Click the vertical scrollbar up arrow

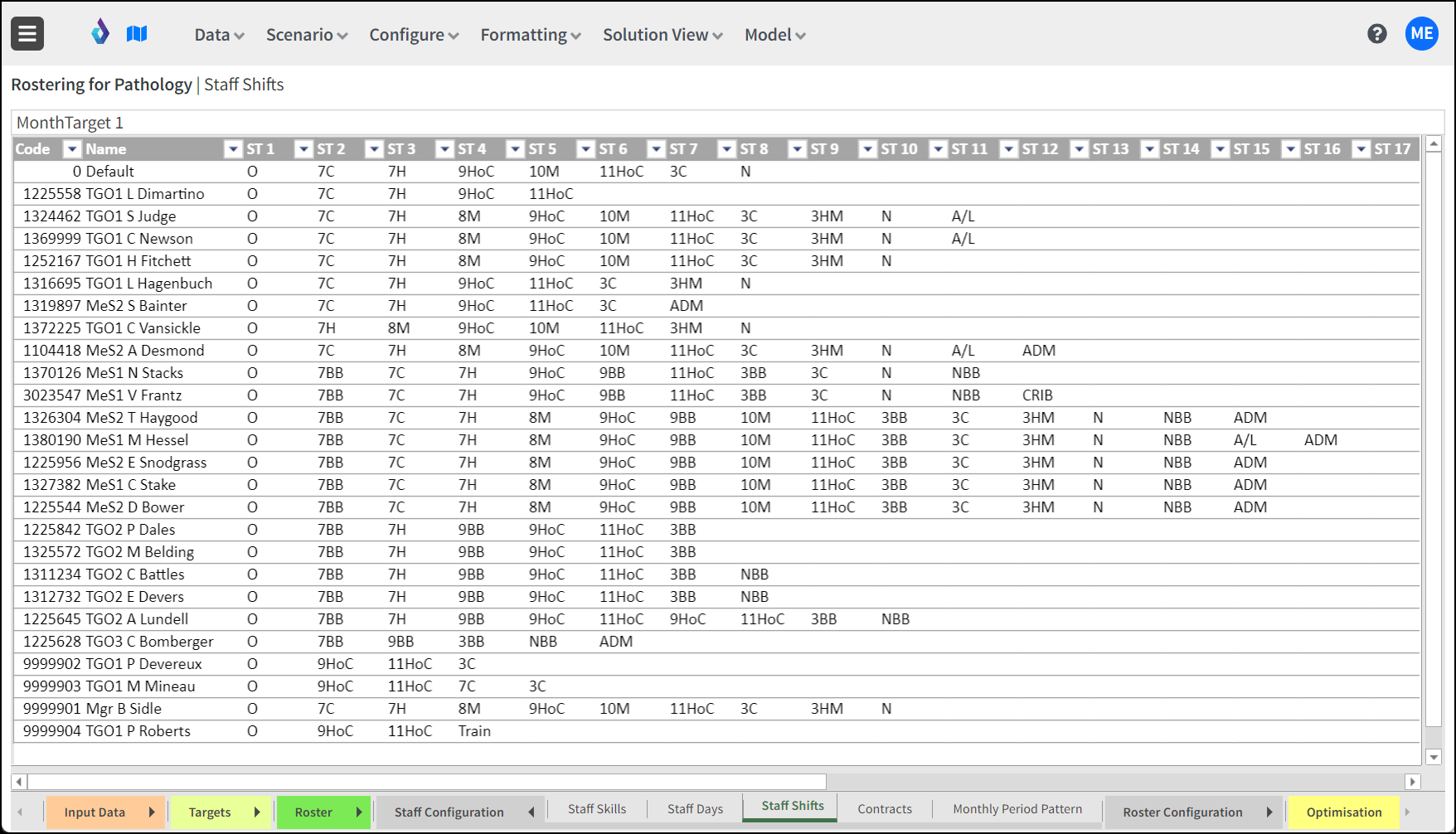[1434, 144]
